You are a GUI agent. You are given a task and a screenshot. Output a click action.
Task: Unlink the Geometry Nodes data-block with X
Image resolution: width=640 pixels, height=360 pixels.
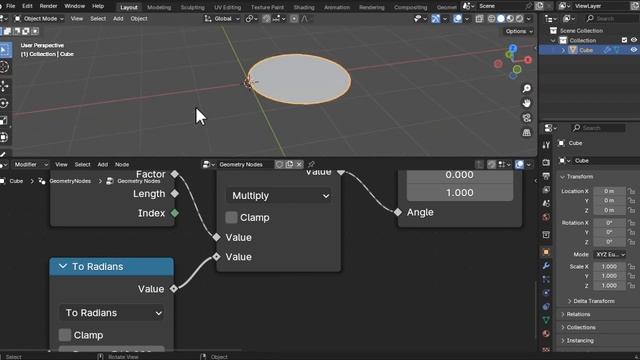pyautogui.click(x=299, y=164)
